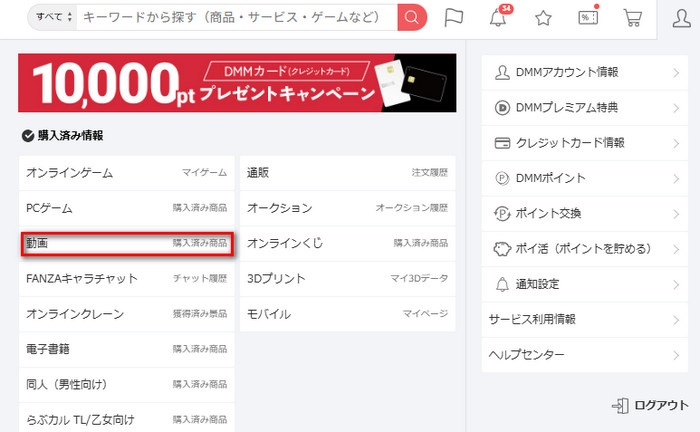
Task: Select DMMアカウント情報 menu item
Action: [x=584, y=72]
